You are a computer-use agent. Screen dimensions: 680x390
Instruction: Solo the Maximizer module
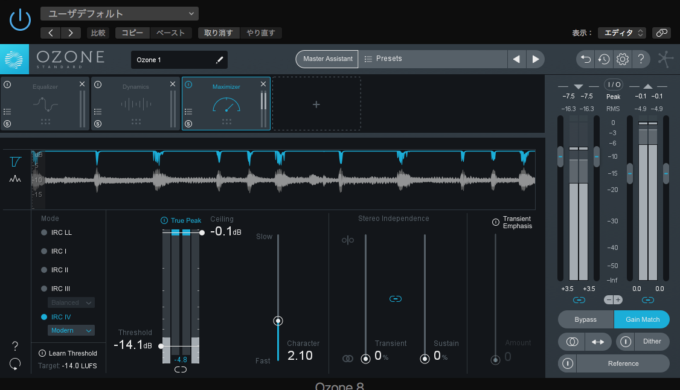(189, 124)
